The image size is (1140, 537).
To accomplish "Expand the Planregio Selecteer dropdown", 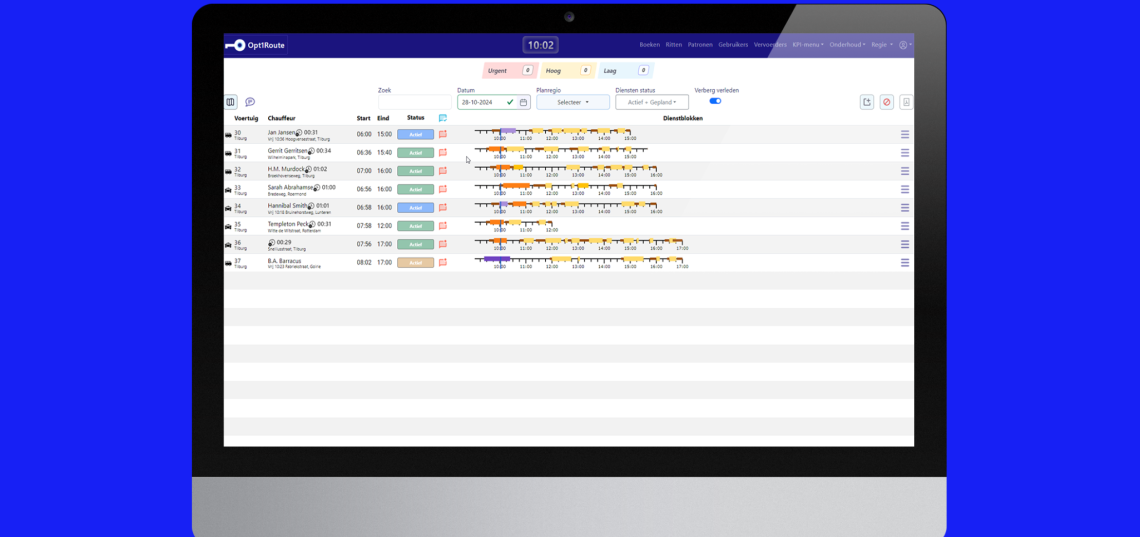I will click(573, 102).
